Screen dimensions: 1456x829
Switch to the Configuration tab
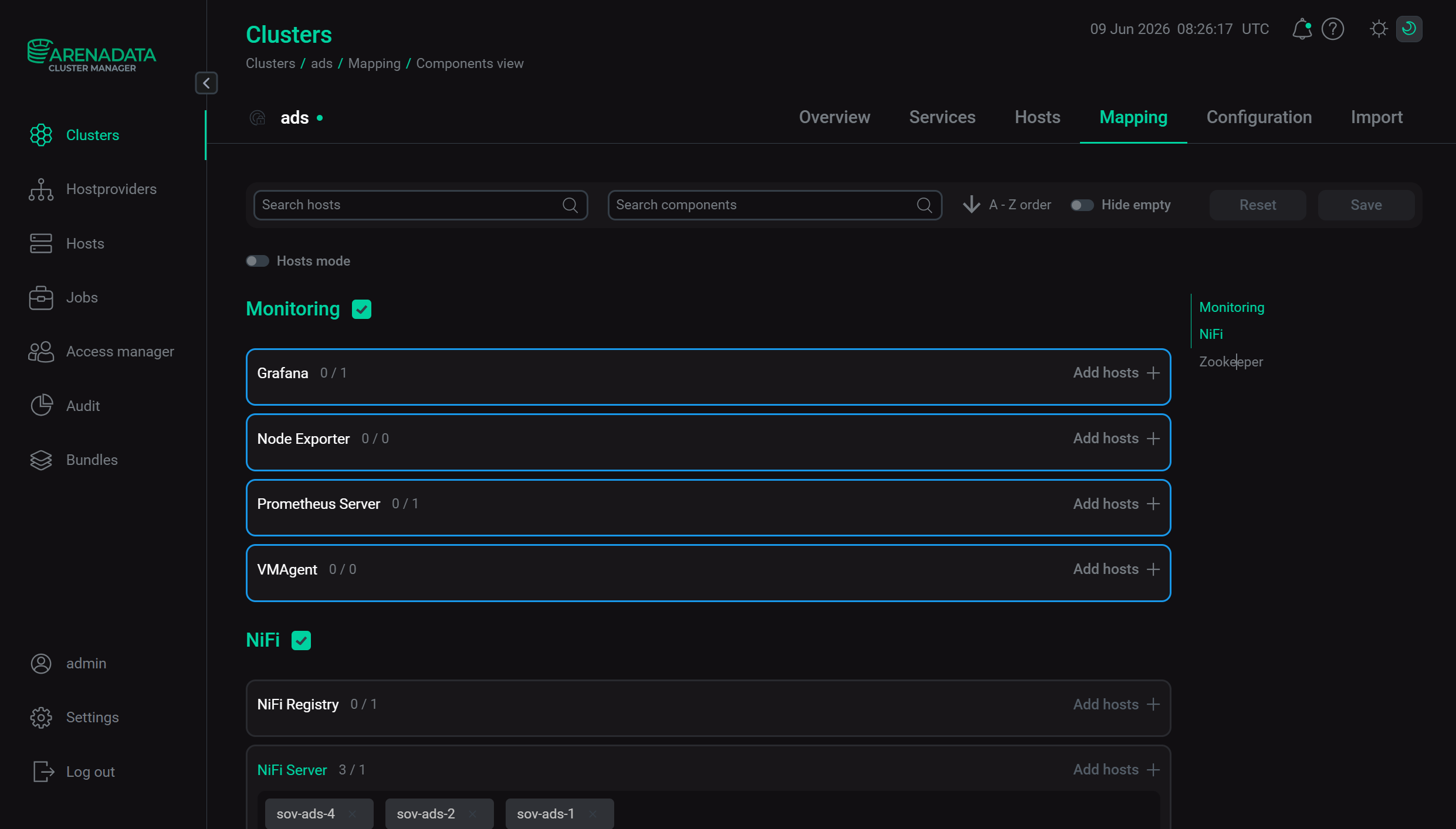coord(1259,117)
